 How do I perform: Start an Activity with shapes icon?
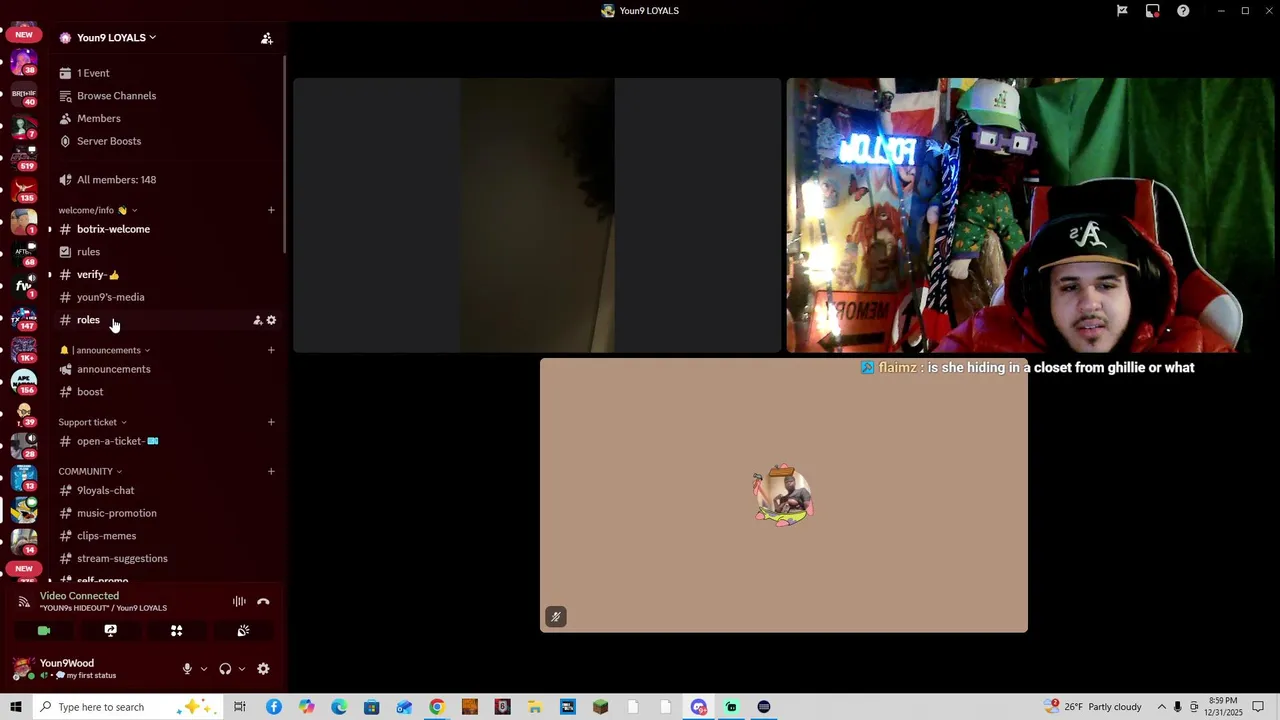[176, 631]
